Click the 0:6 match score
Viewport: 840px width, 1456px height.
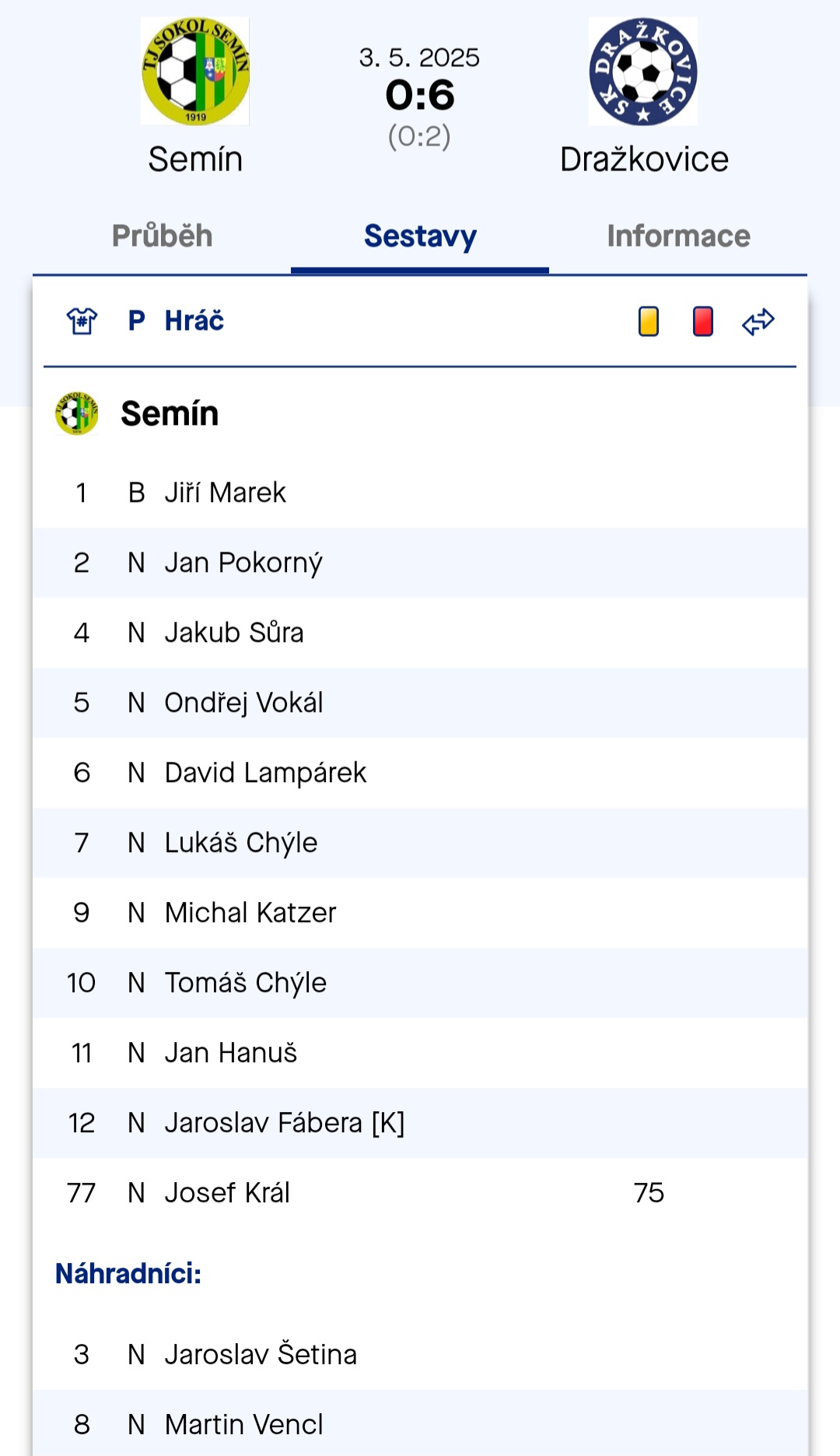click(420, 96)
